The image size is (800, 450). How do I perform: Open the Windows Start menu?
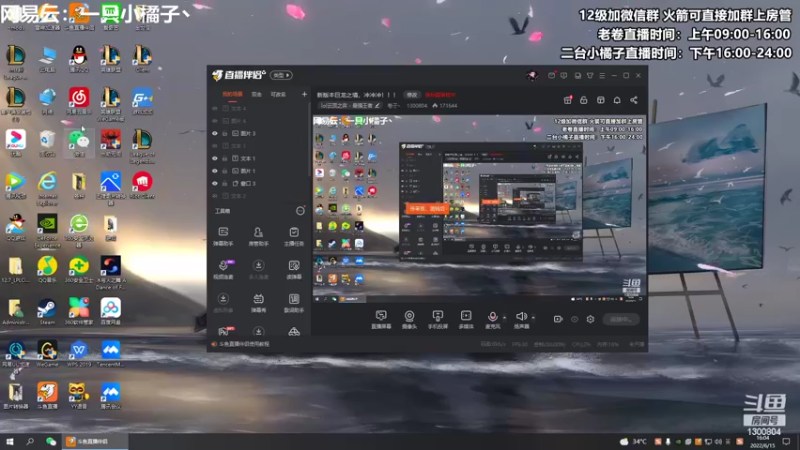click(10, 441)
